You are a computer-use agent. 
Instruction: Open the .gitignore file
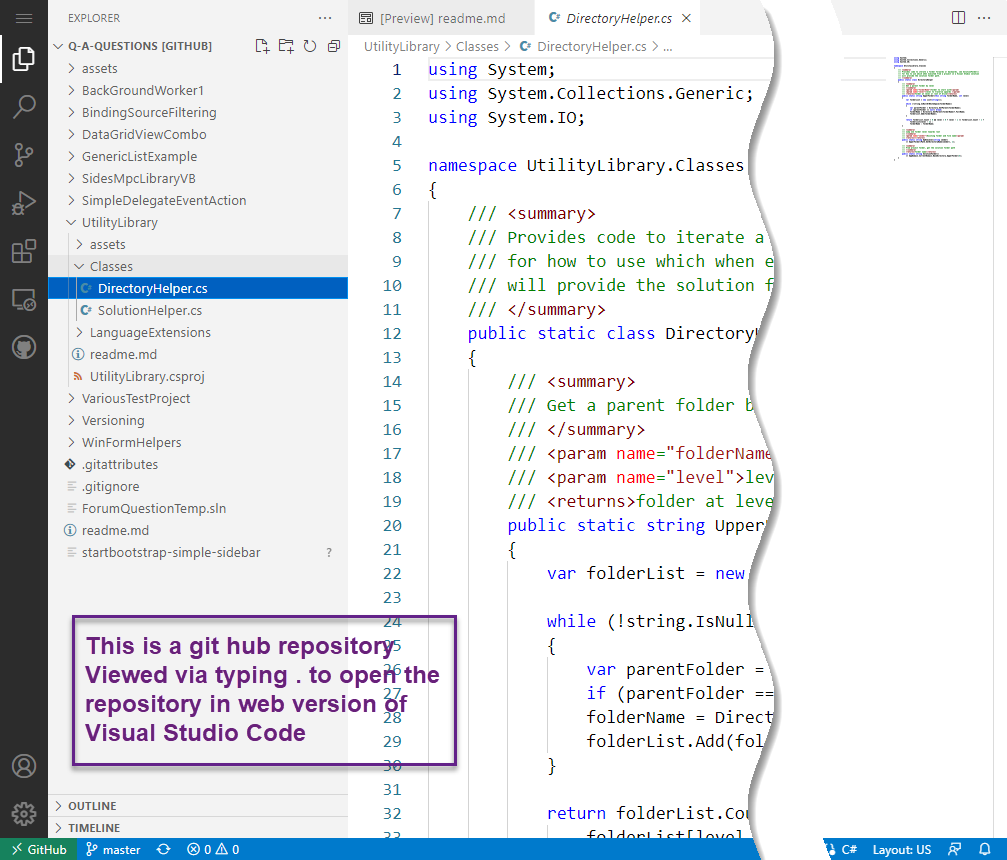(198, 487)
